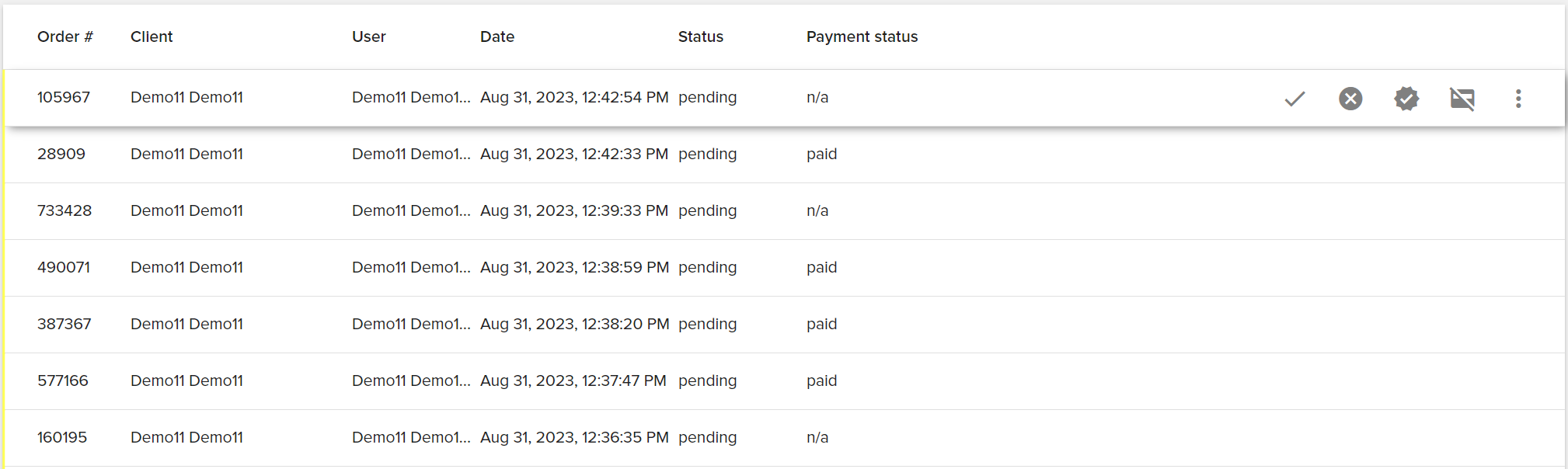
Task: Click the timestamp on order 28909
Action: pos(574,154)
